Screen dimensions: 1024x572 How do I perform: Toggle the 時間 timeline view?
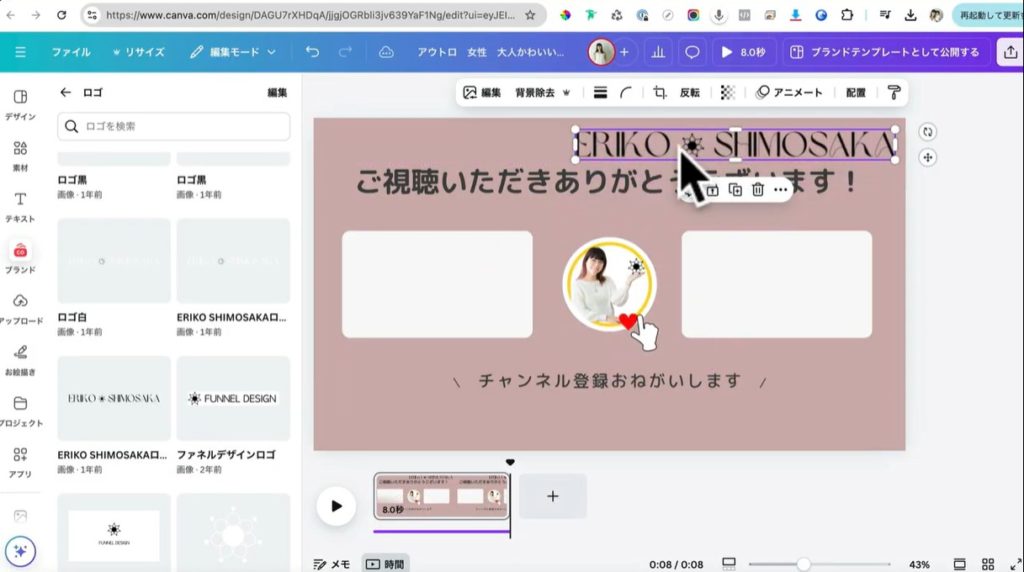coord(385,564)
